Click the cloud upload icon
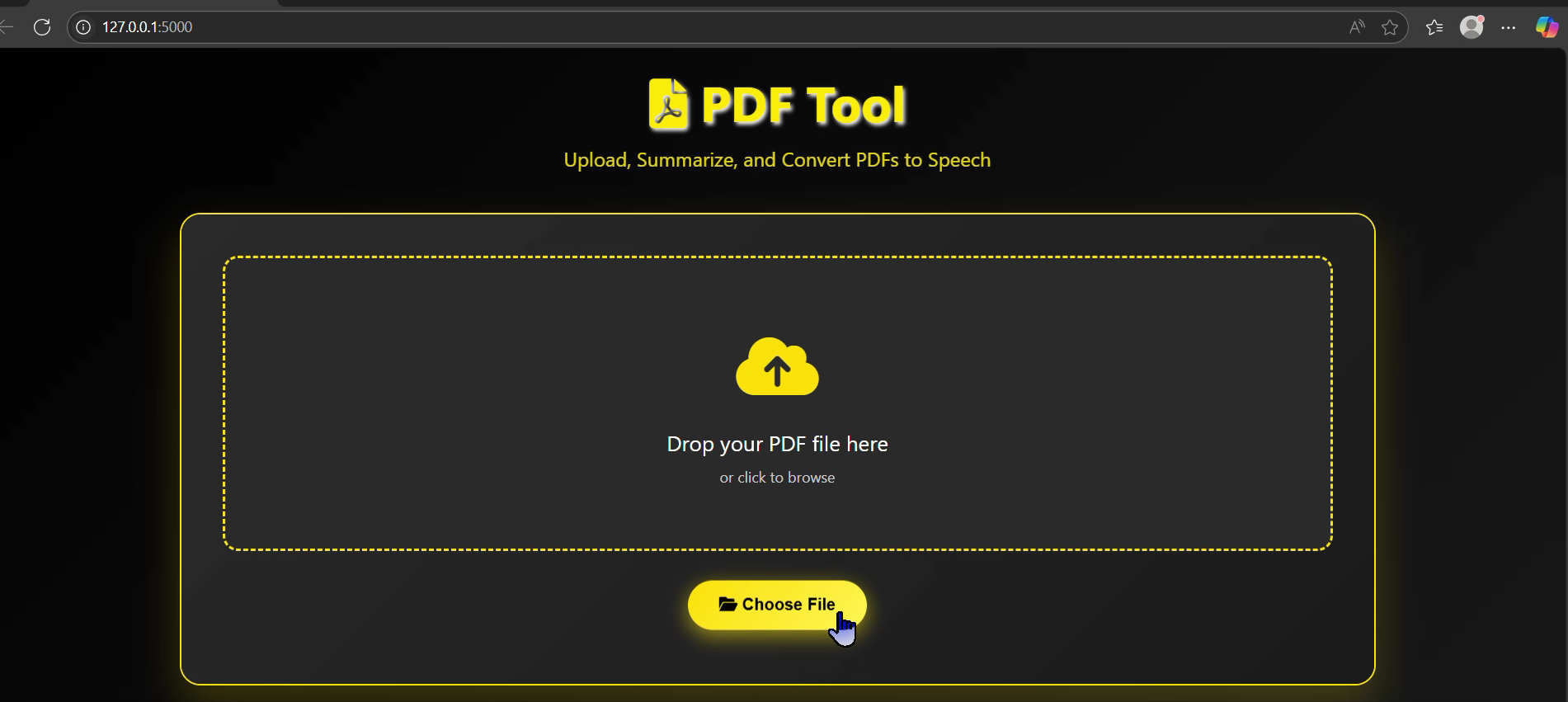This screenshot has width=1568, height=702. (777, 366)
